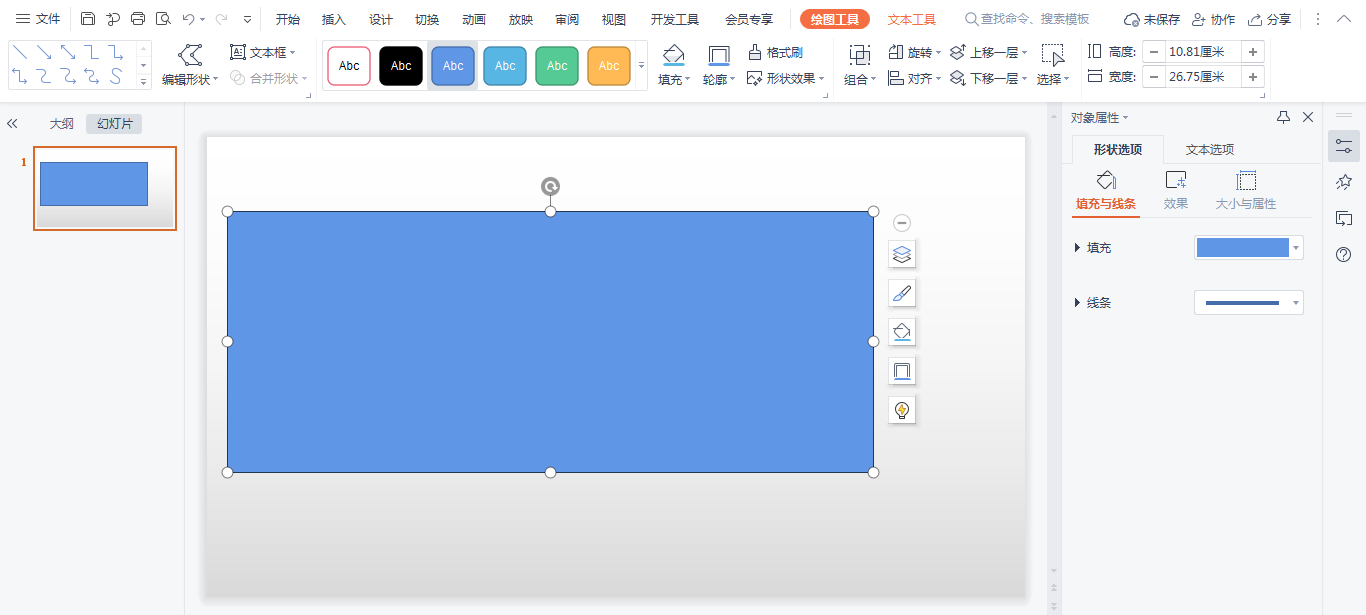
Task: Switch left pane to 幻灯片 view
Action: coord(114,124)
